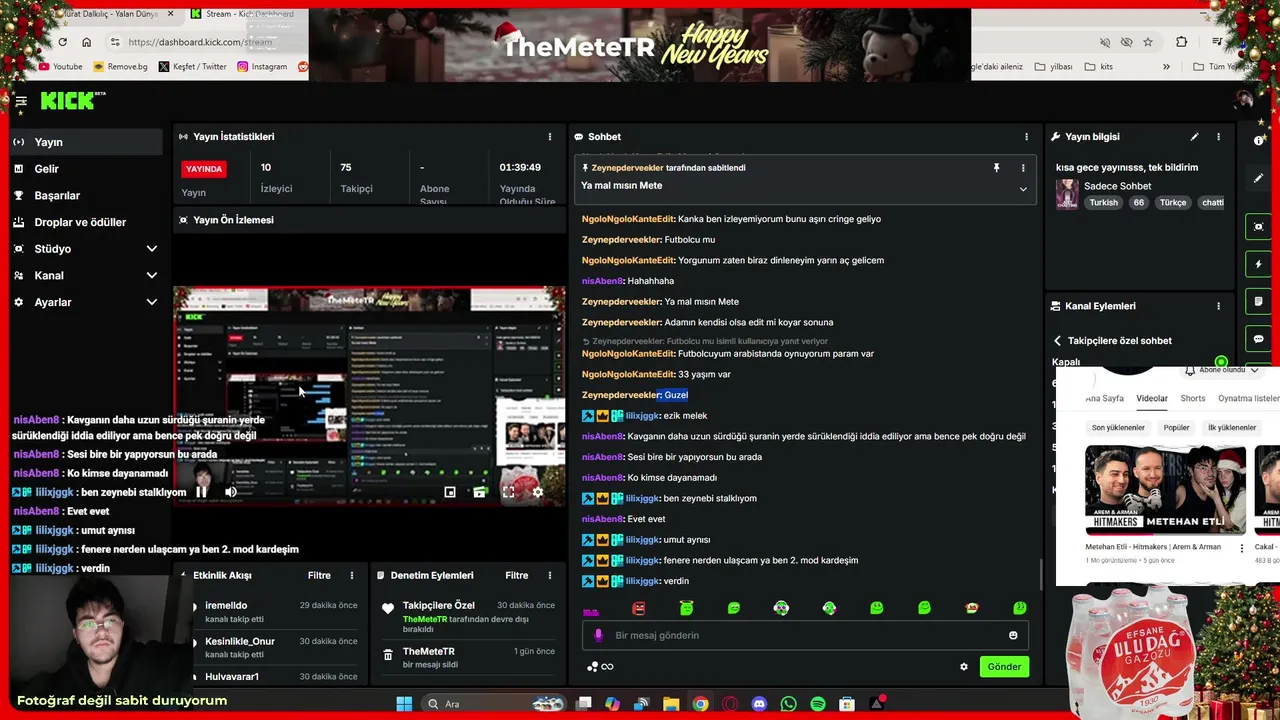Enable picture-in-picture on stream preview
Screen dimensions: 1280x720
tap(450, 492)
